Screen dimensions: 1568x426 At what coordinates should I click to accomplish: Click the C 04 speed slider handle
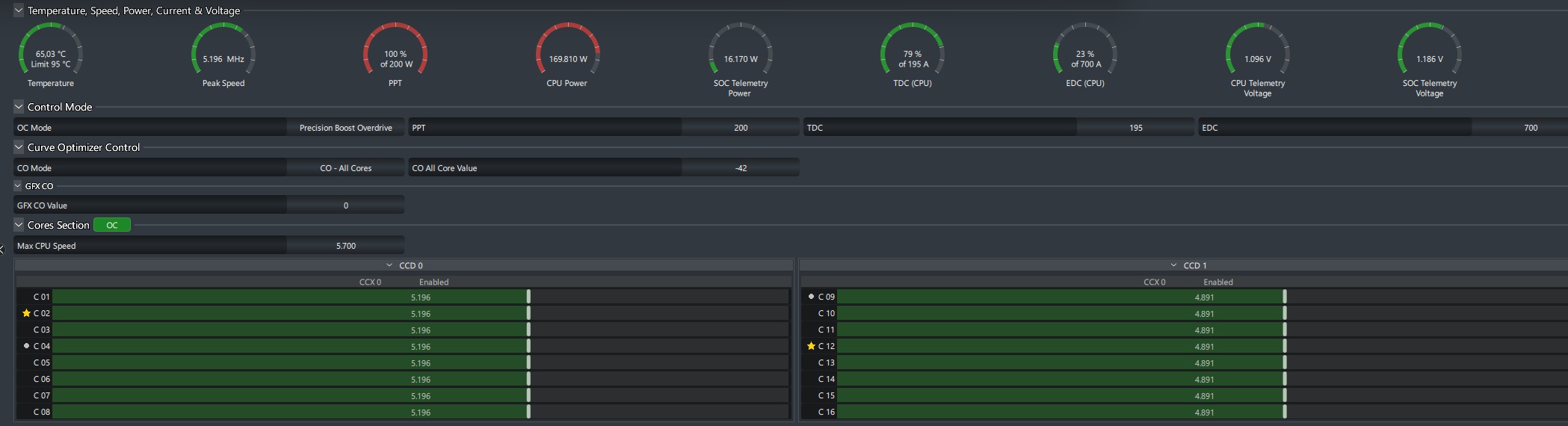point(528,346)
